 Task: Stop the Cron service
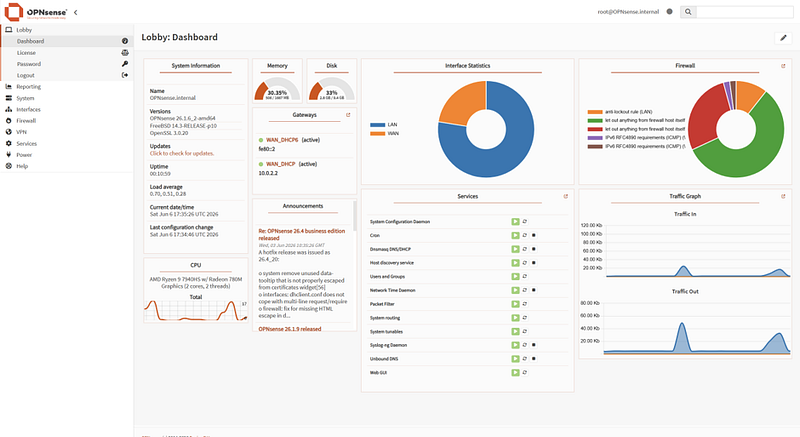point(534,236)
